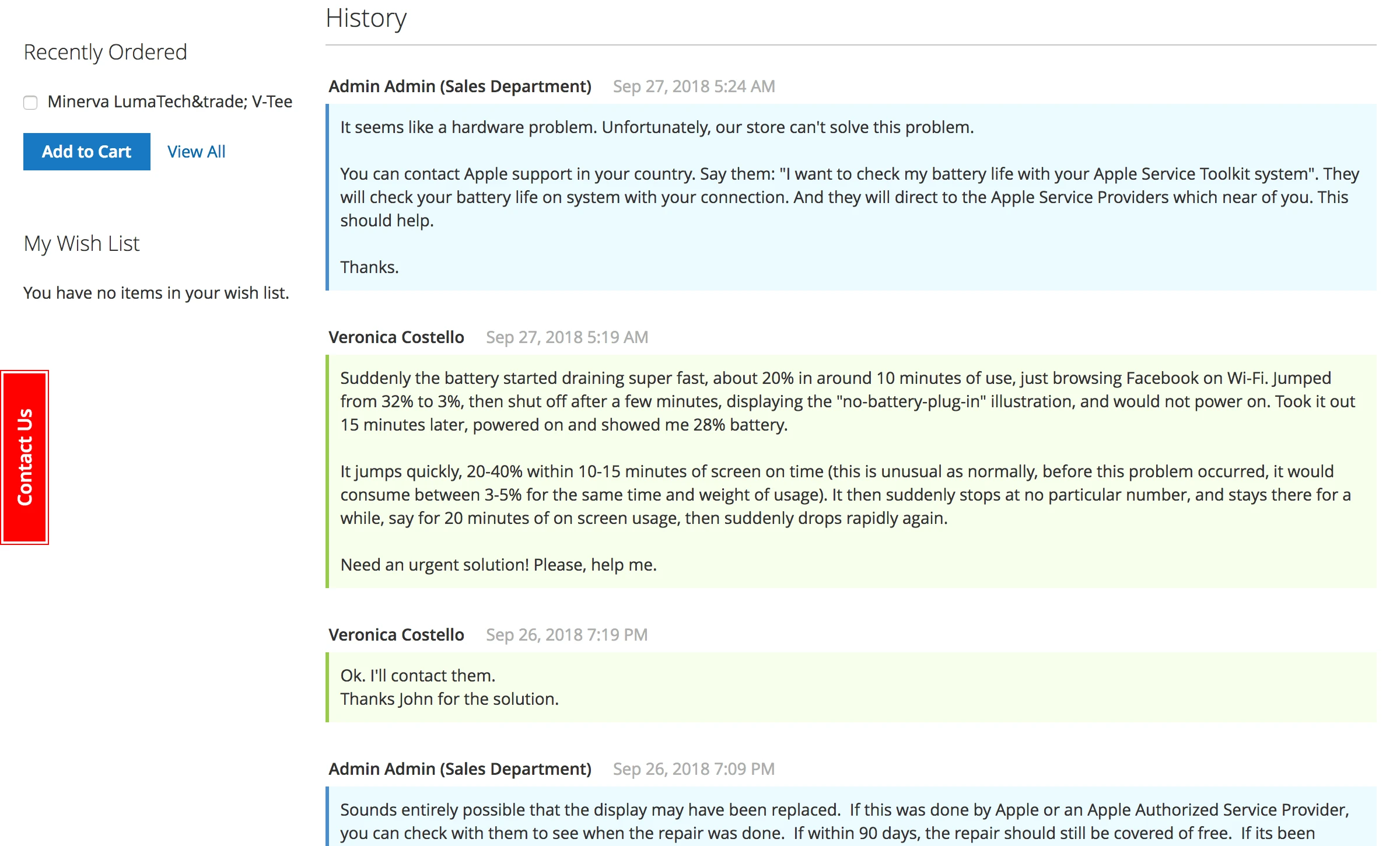Click the 'Thanks John for the solution' message
This screenshot has width=1400, height=846.
pos(449,699)
